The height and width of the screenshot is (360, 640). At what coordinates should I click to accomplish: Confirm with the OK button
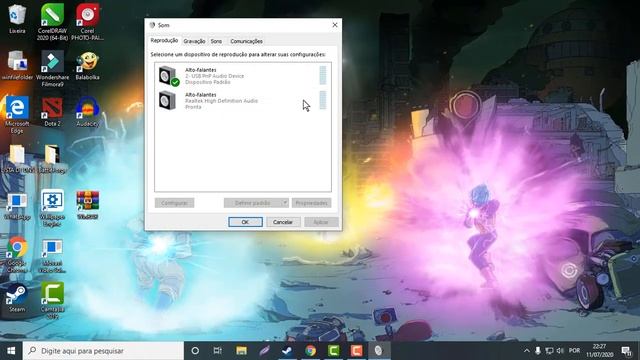(x=245, y=222)
